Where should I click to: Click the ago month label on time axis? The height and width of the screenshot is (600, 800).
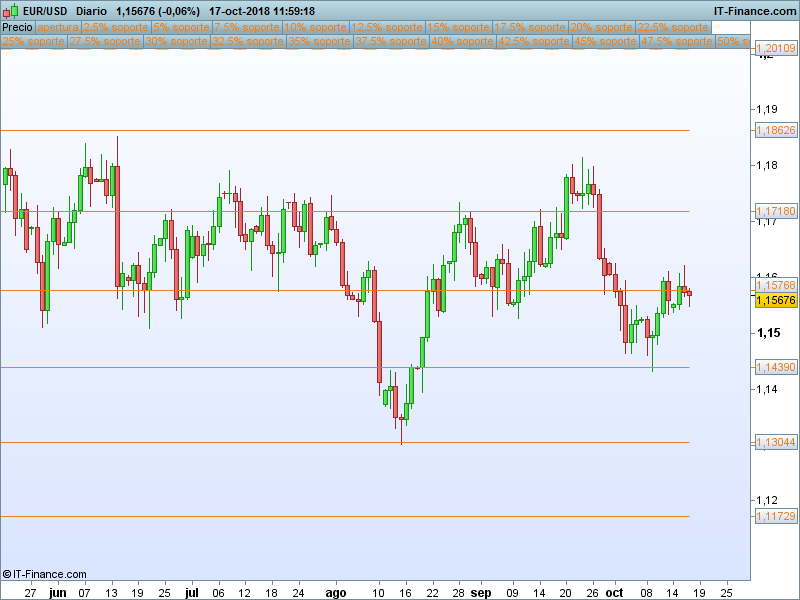[x=336, y=592]
